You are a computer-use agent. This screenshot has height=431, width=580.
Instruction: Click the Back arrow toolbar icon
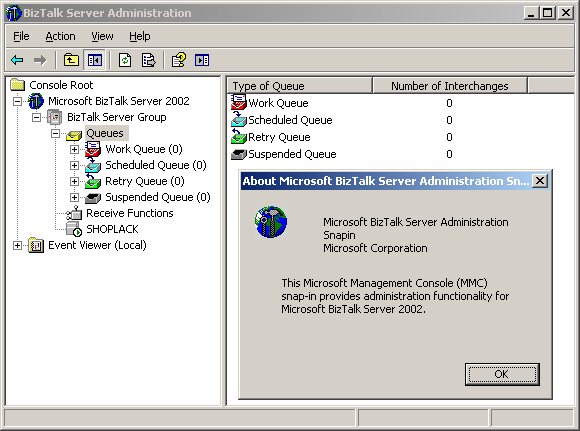17,60
